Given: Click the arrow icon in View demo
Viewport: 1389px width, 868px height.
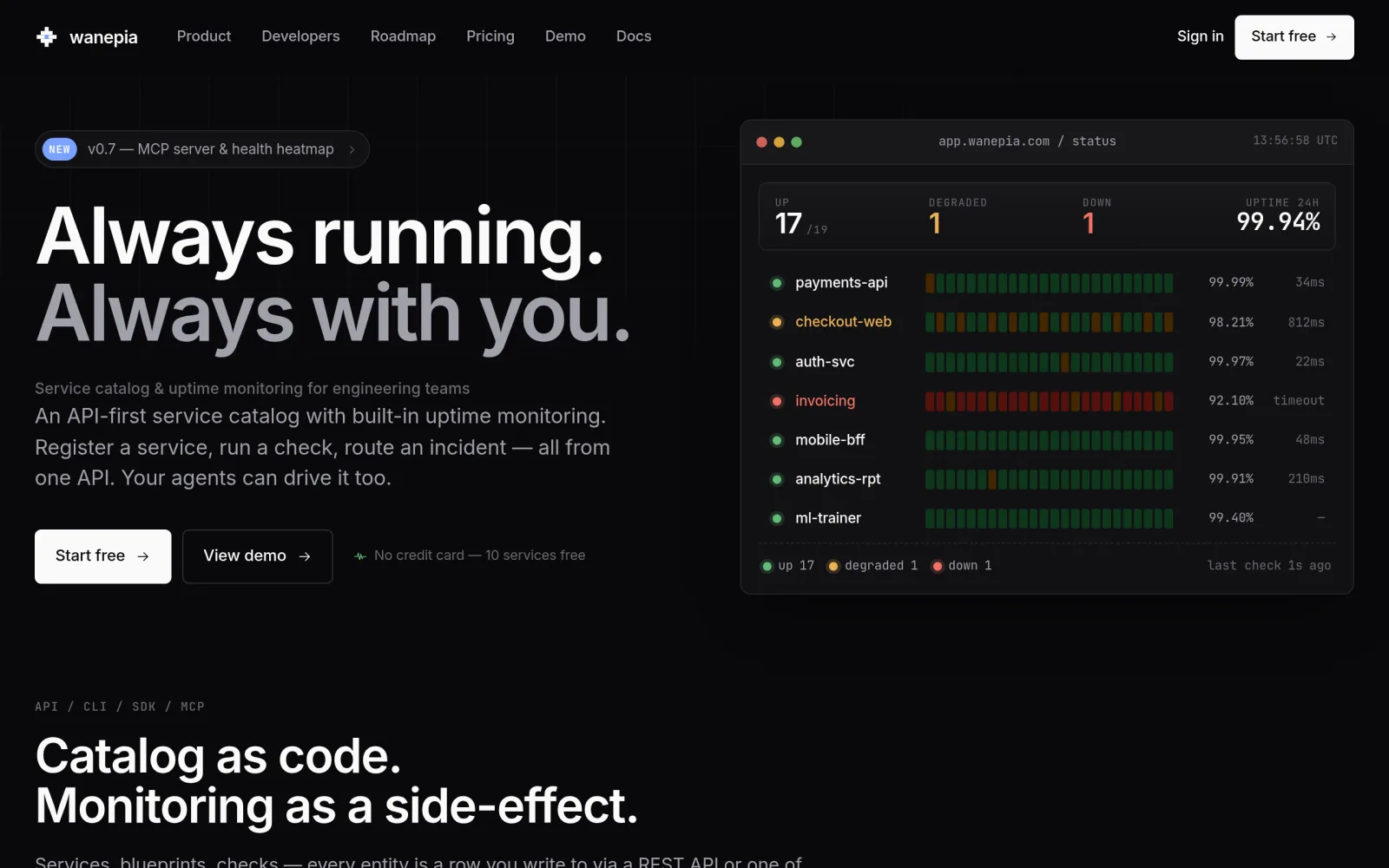Looking at the screenshot, I should pos(305,556).
